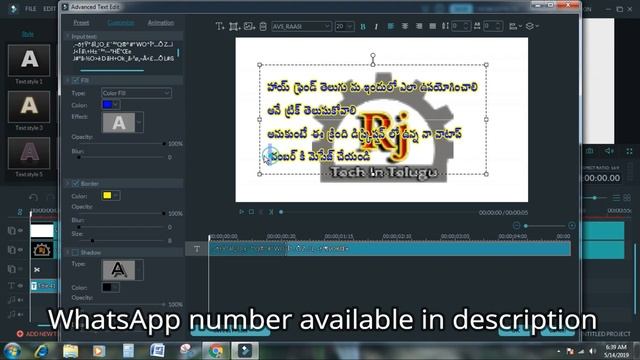Screen dimensions: 640x360
Task: Click the Fill Blur slider handle
Action: [79, 157]
